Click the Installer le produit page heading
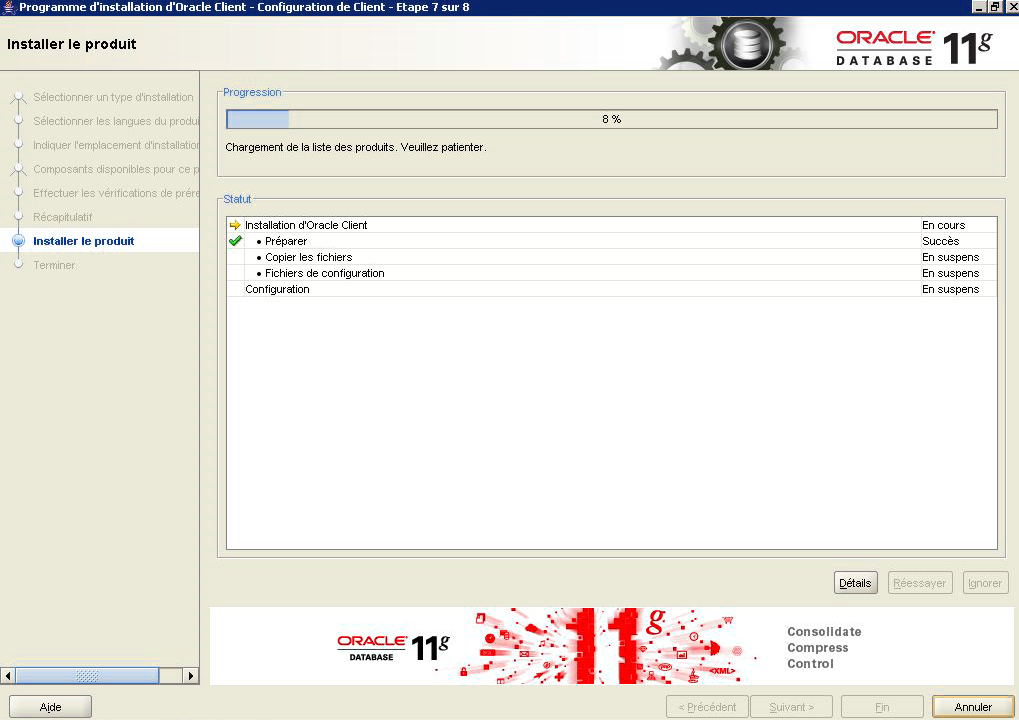Image resolution: width=1019 pixels, height=720 pixels. coord(71,44)
